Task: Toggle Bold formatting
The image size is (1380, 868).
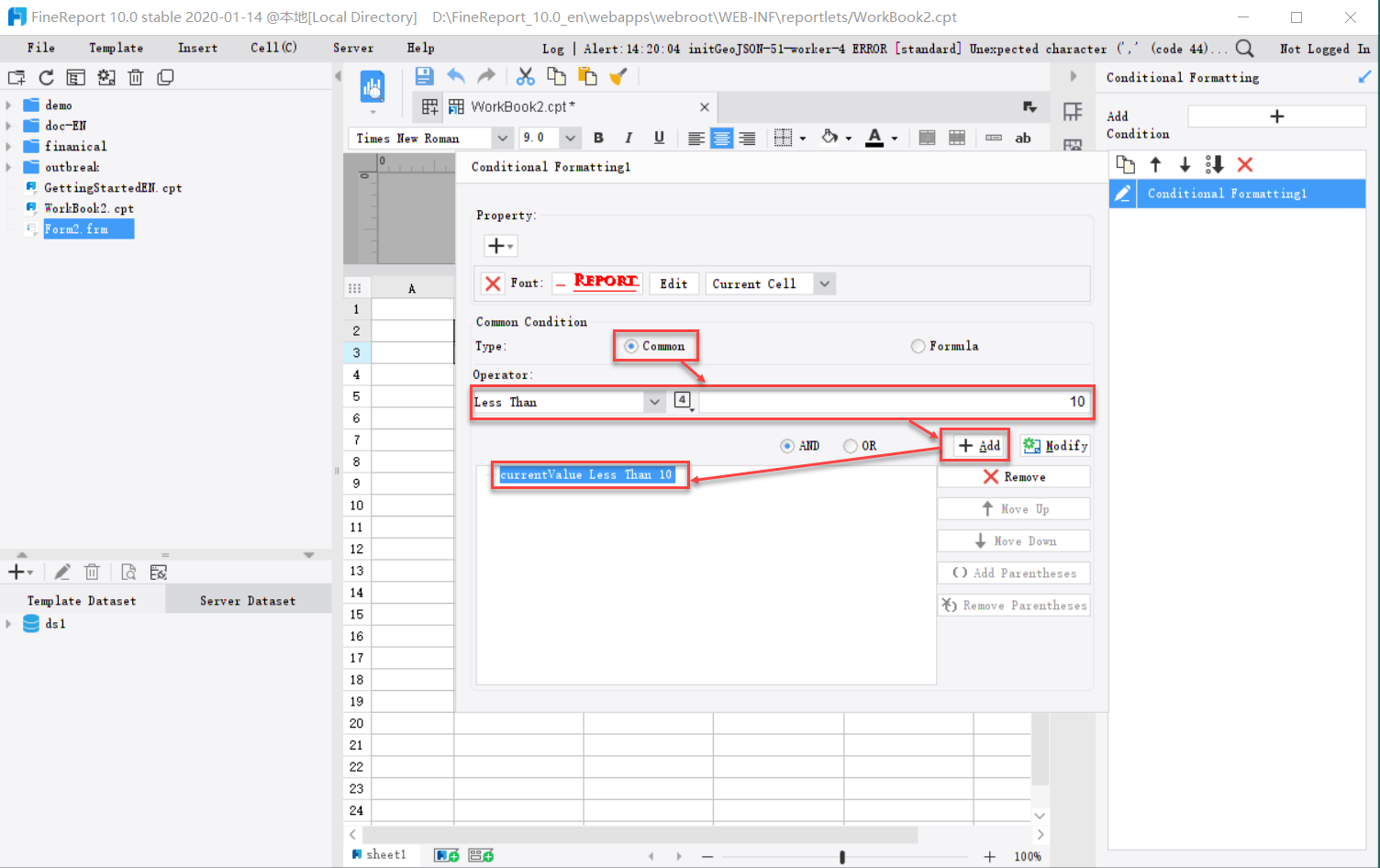Action: (x=598, y=138)
